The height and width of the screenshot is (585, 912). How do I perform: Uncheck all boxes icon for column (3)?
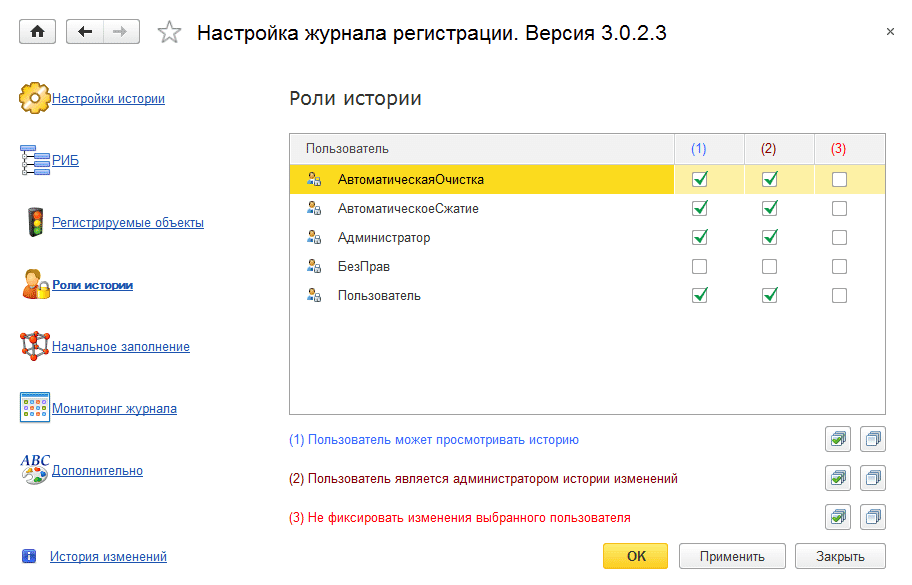pos(873,518)
